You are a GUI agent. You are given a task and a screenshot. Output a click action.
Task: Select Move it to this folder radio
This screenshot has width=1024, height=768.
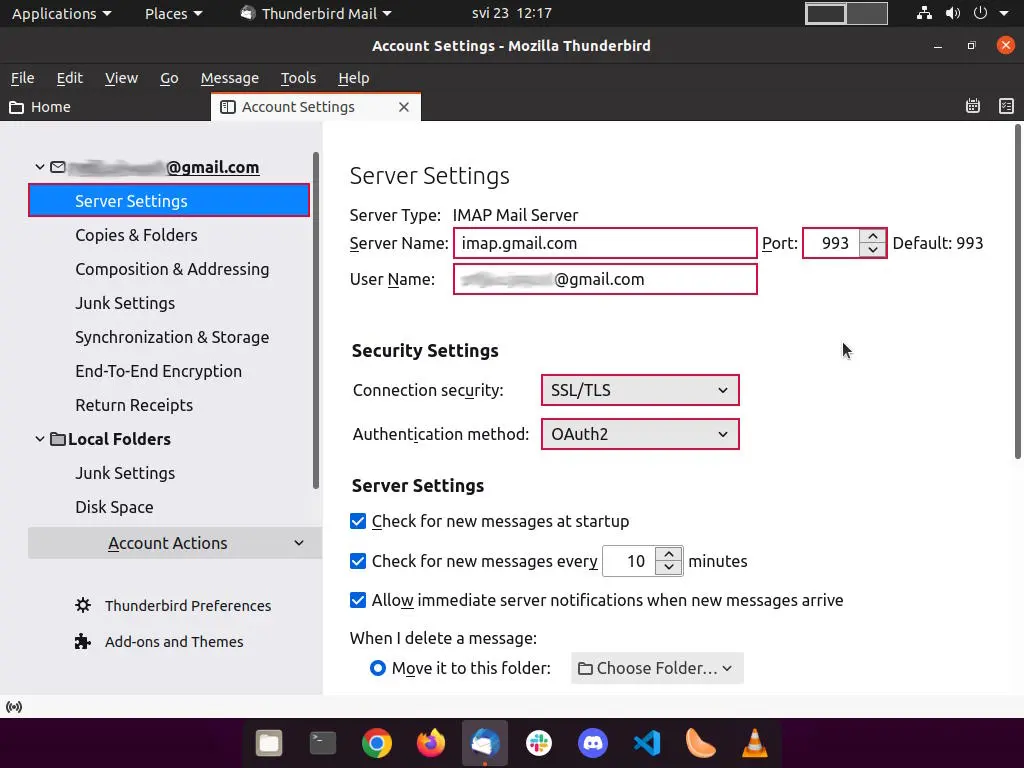378,668
